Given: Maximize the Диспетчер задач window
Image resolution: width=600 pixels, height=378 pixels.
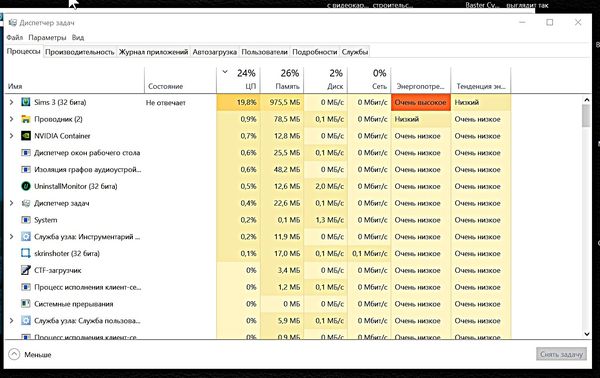Looking at the screenshot, I should coord(549,23).
